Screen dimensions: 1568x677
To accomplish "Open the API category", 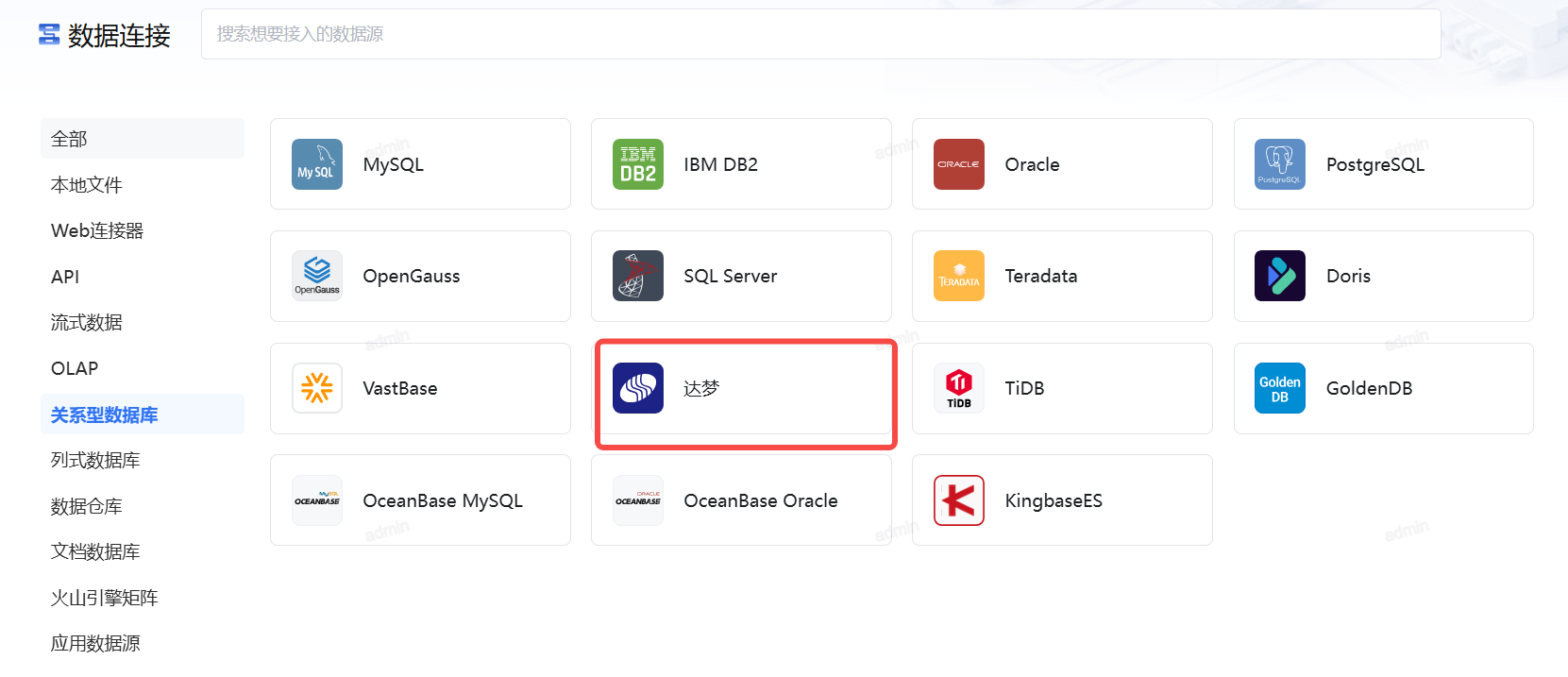I will pos(143,277).
